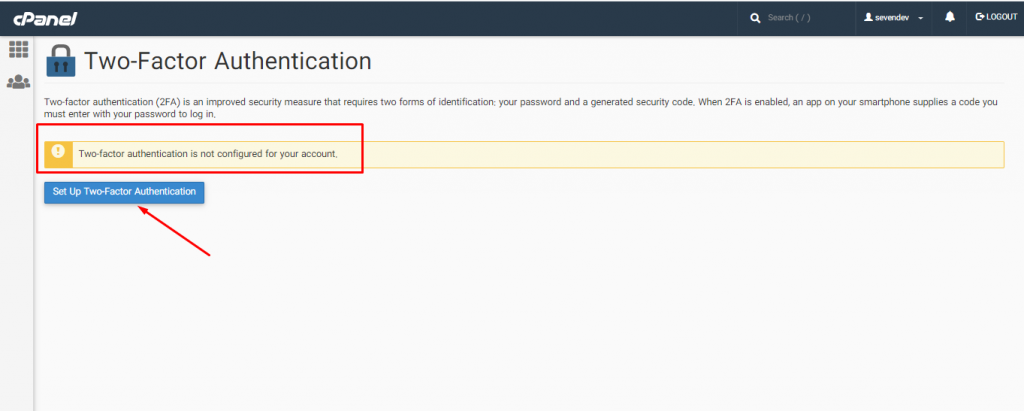
Task: Log out using the LOGOUT link
Action: [x=997, y=18]
